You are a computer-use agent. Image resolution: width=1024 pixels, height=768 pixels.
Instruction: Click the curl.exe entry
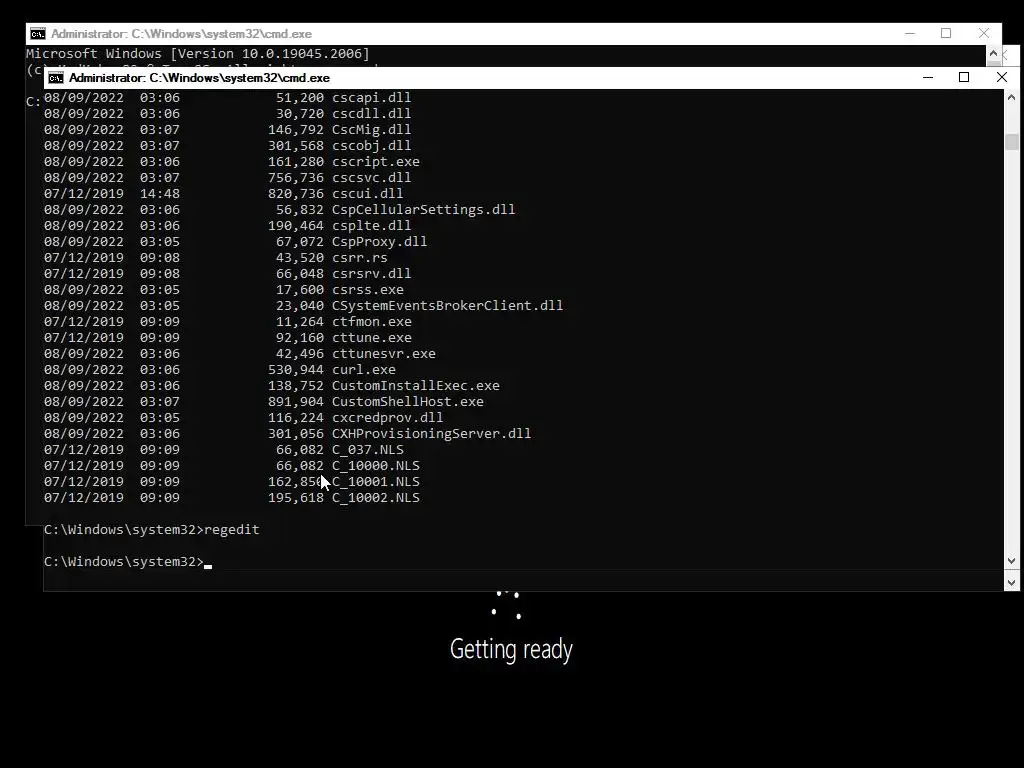(219, 370)
